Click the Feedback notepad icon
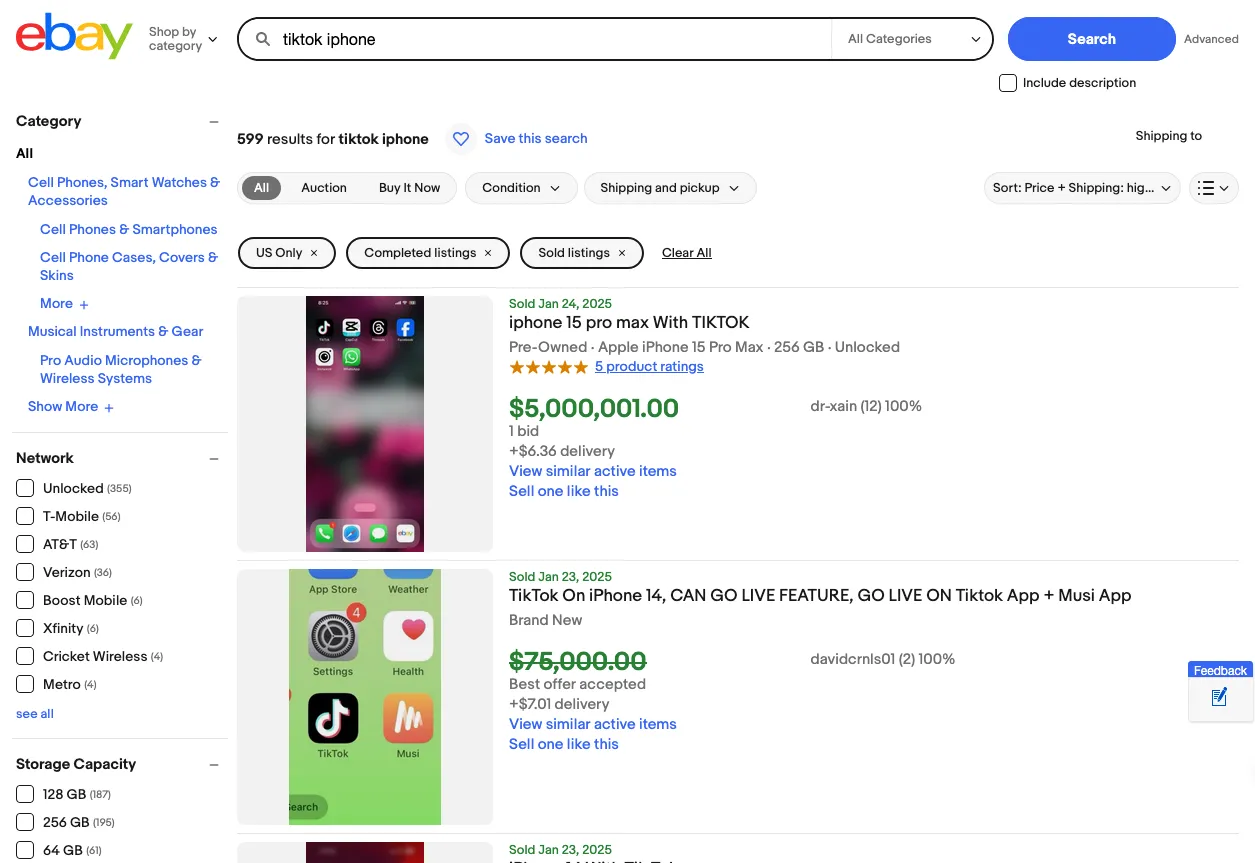Viewport: 1255px width, 863px height. click(x=1219, y=698)
